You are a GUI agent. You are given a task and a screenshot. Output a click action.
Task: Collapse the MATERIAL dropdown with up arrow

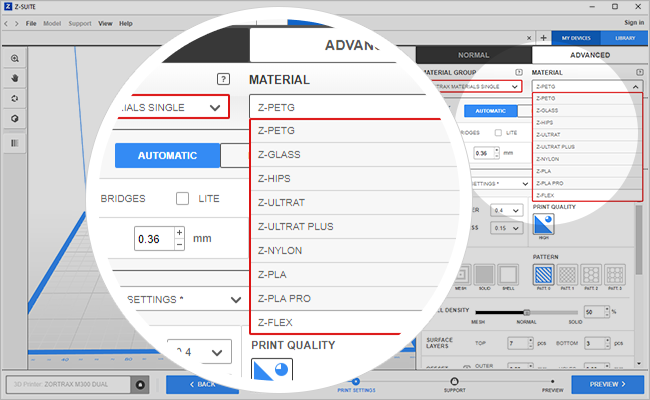pyautogui.click(x=635, y=87)
